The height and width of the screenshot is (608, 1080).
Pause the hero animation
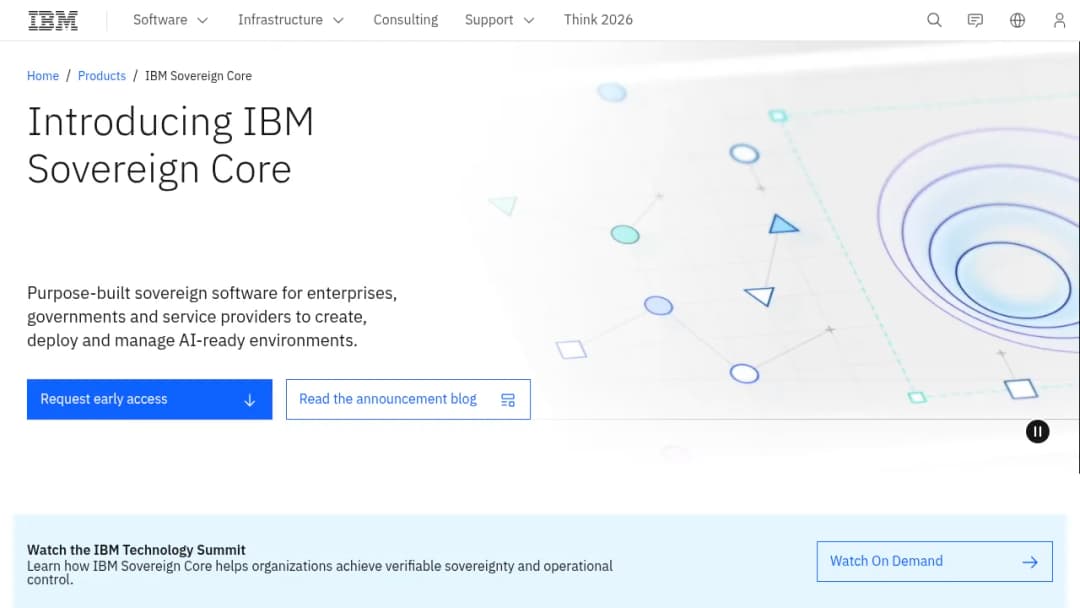coord(1037,432)
